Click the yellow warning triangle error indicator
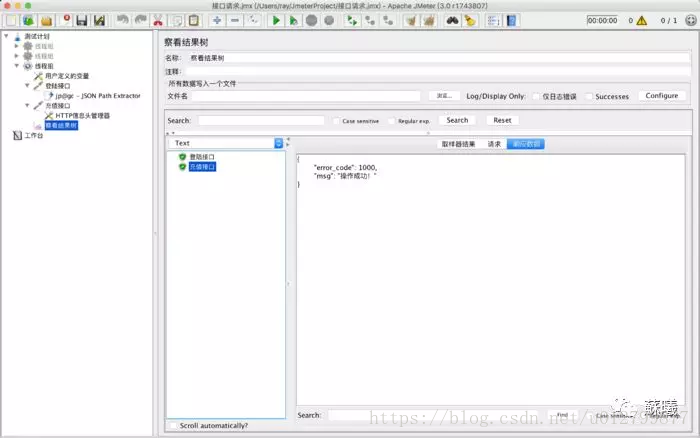The width and height of the screenshot is (700, 438). pos(642,21)
